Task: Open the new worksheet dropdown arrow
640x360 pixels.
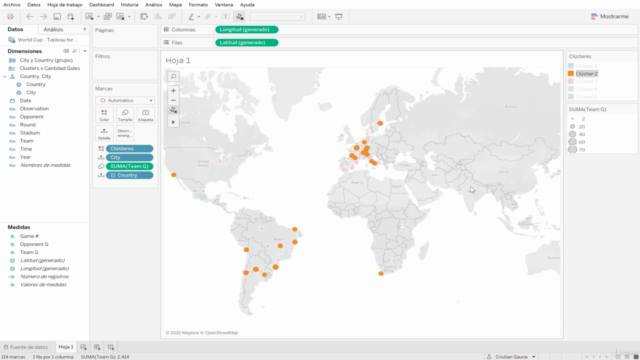Action: (x=98, y=17)
